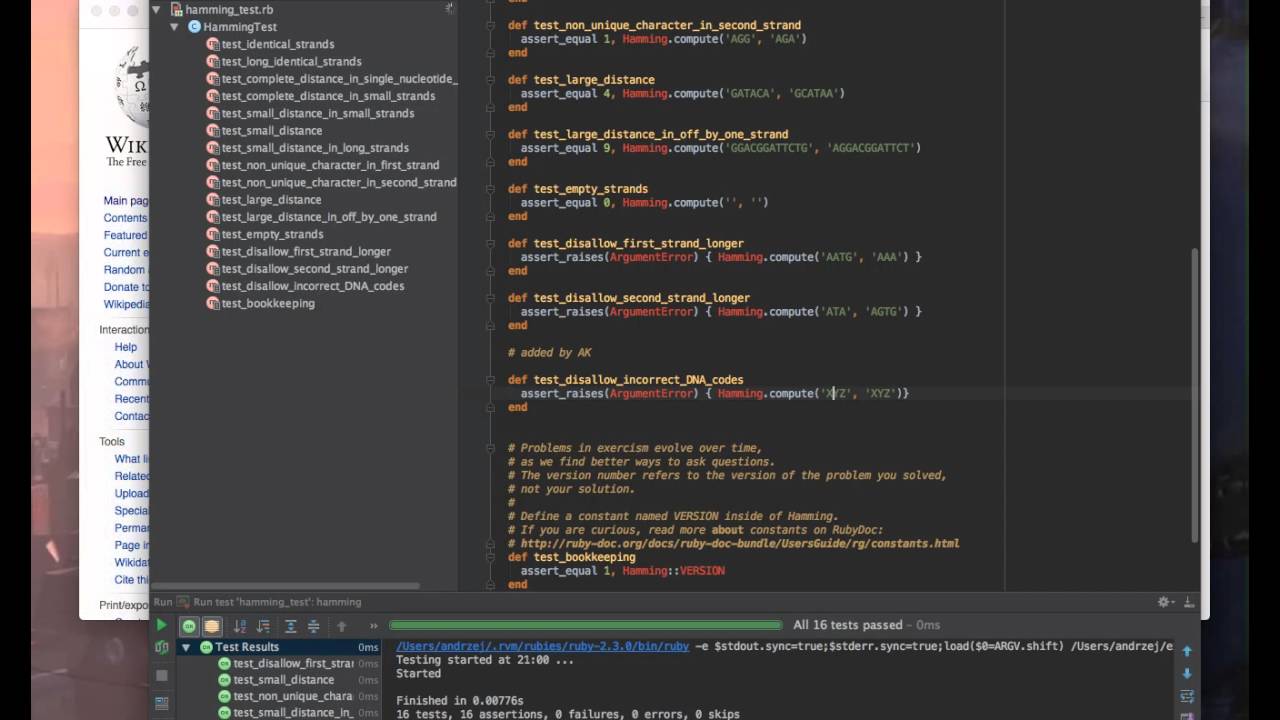Click 'Finished in 0.00776s' console line
Image resolution: width=1280 pixels, height=720 pixels.
[460, 701]
